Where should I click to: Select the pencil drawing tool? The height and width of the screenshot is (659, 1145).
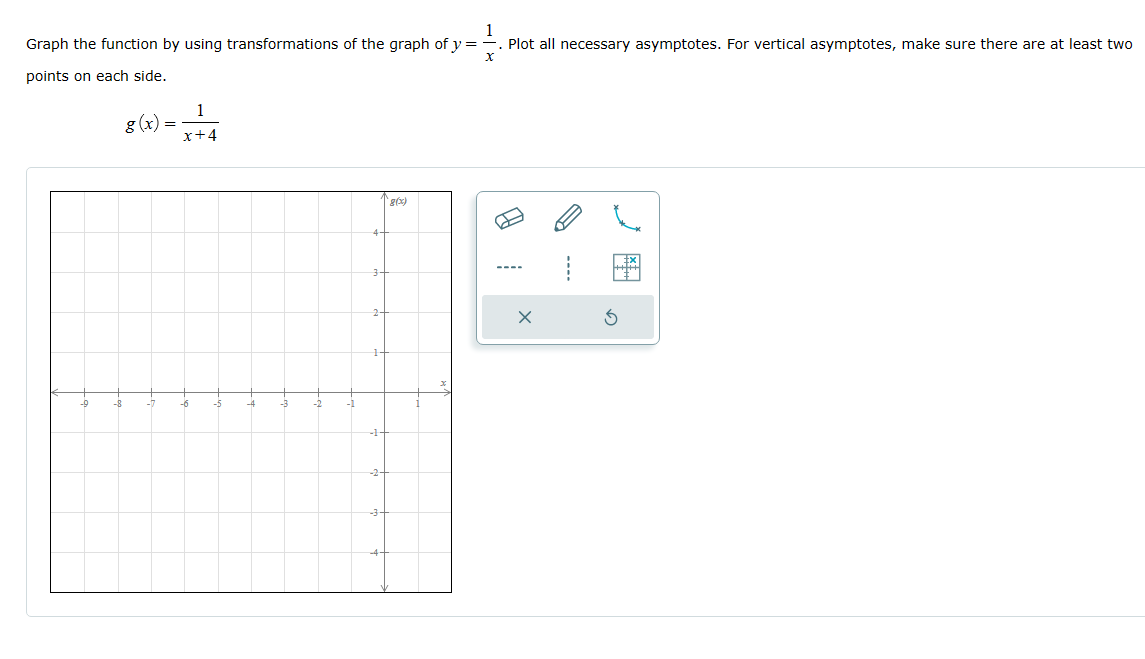[566, 216]
